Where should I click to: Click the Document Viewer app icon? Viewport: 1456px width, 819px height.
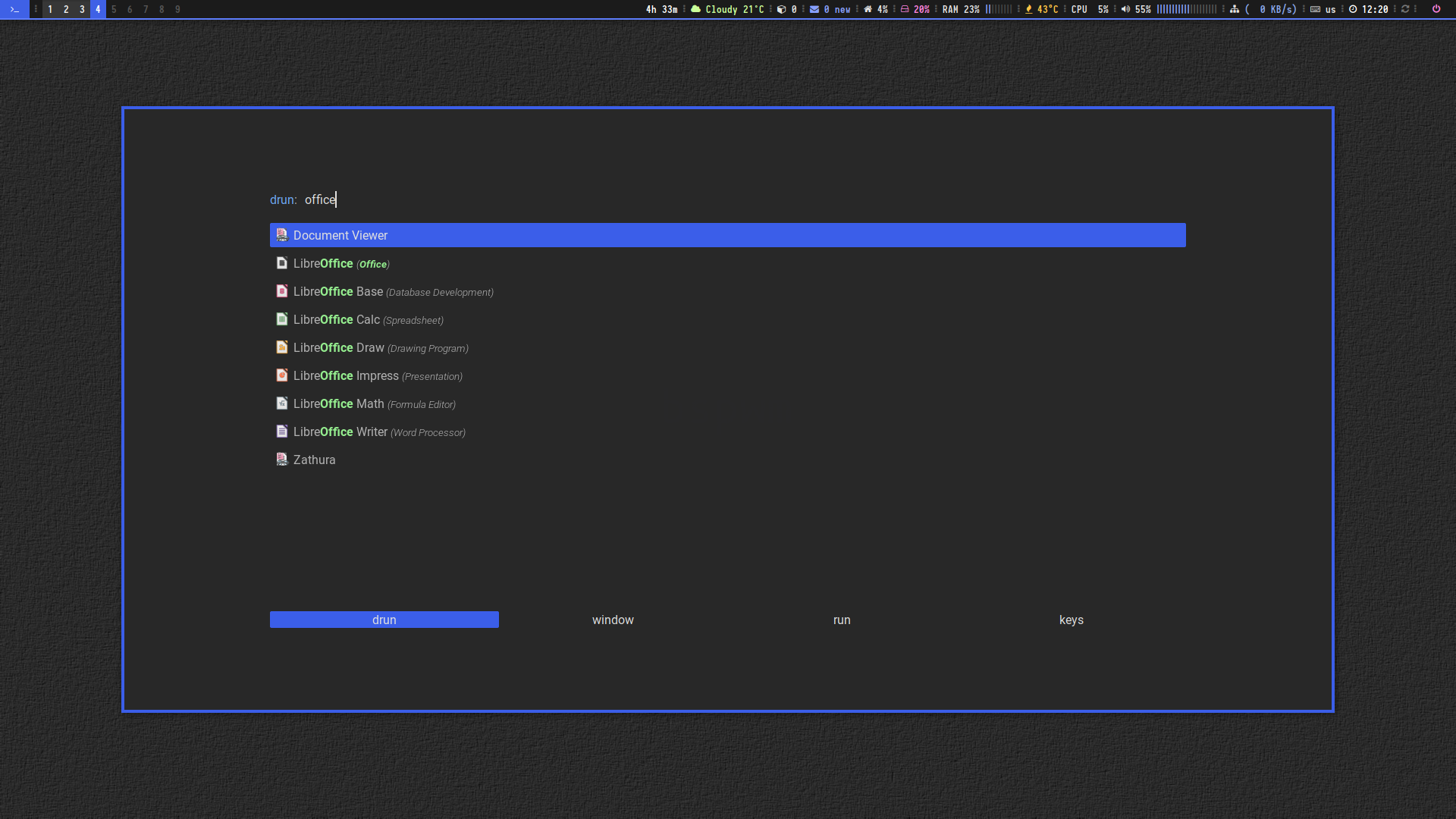(x=281, y=235)
